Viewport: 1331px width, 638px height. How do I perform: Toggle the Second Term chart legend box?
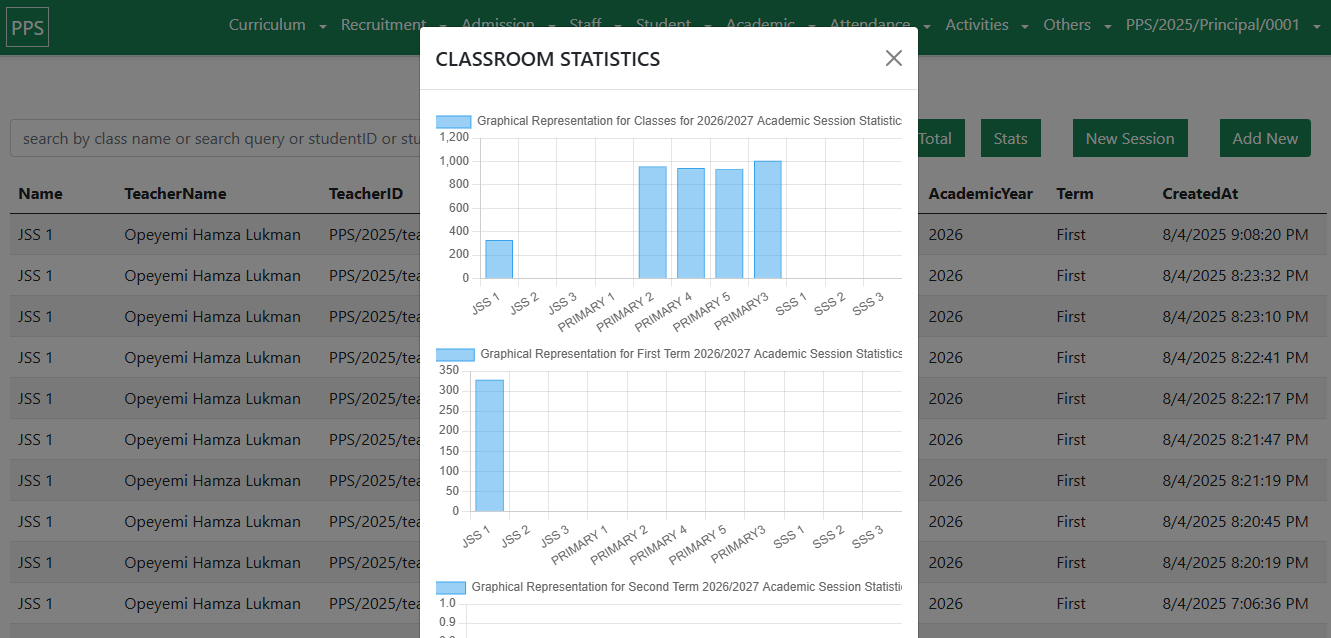point(452,587)
